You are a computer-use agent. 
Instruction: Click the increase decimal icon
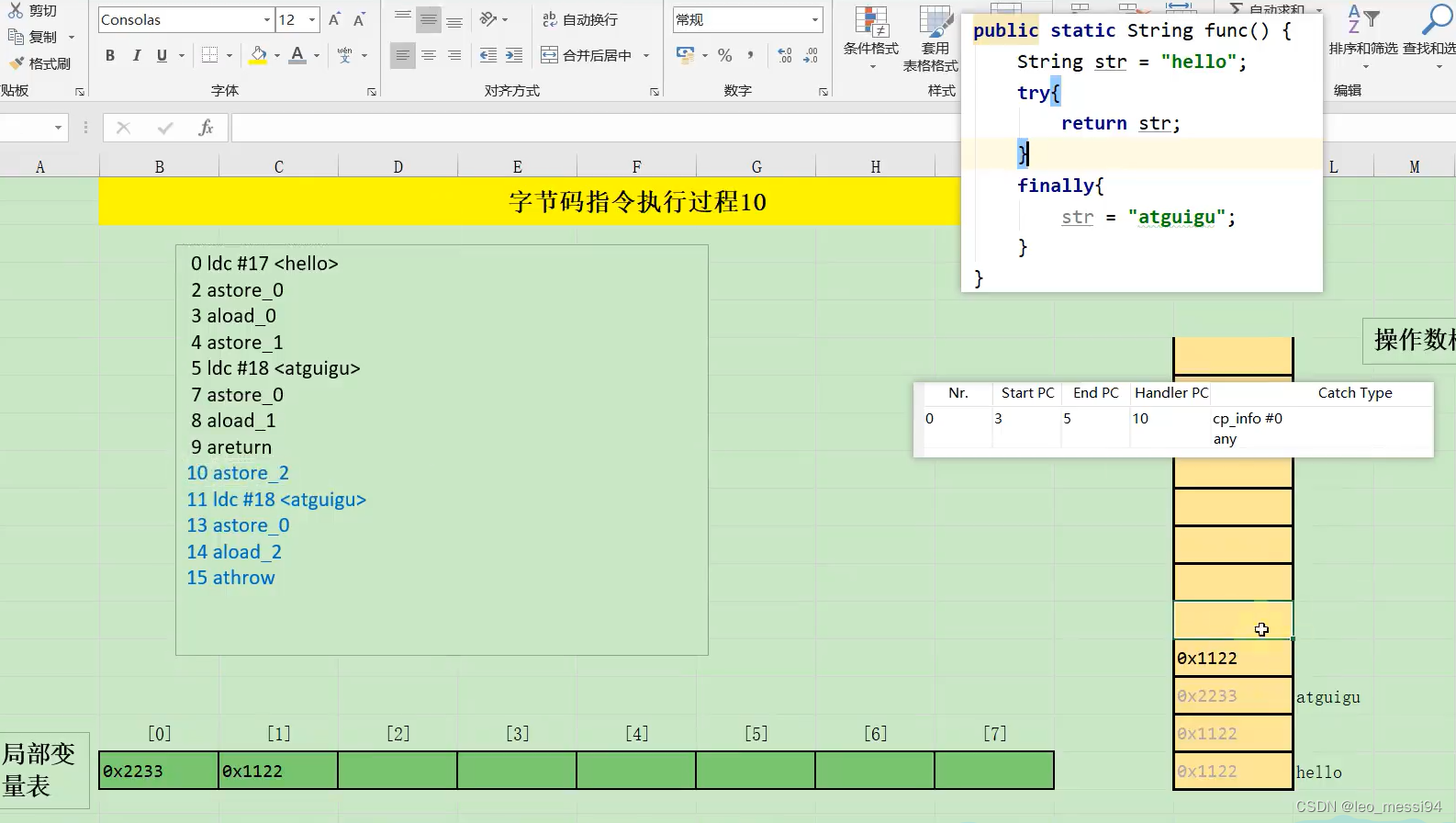[x=785, y=55]
